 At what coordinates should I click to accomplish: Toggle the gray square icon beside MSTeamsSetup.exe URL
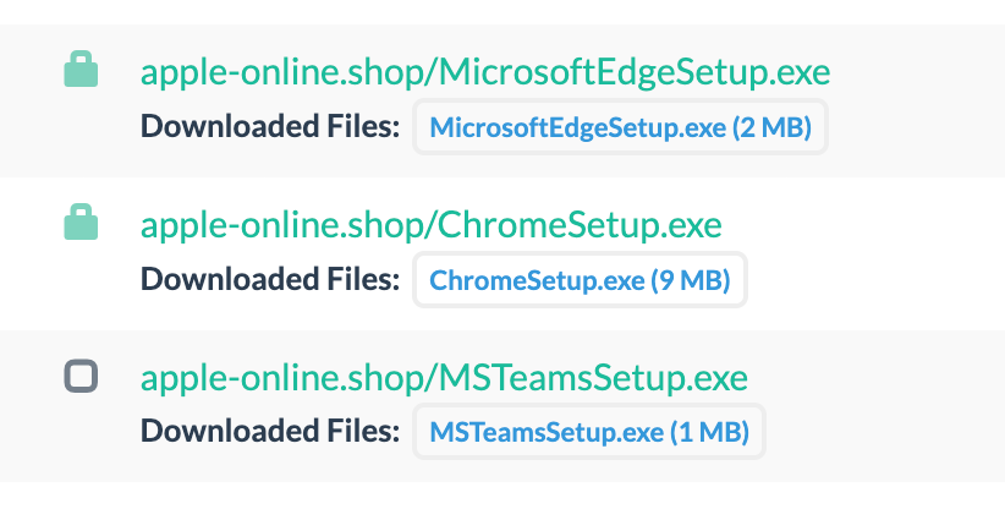[x=81, y=376]
